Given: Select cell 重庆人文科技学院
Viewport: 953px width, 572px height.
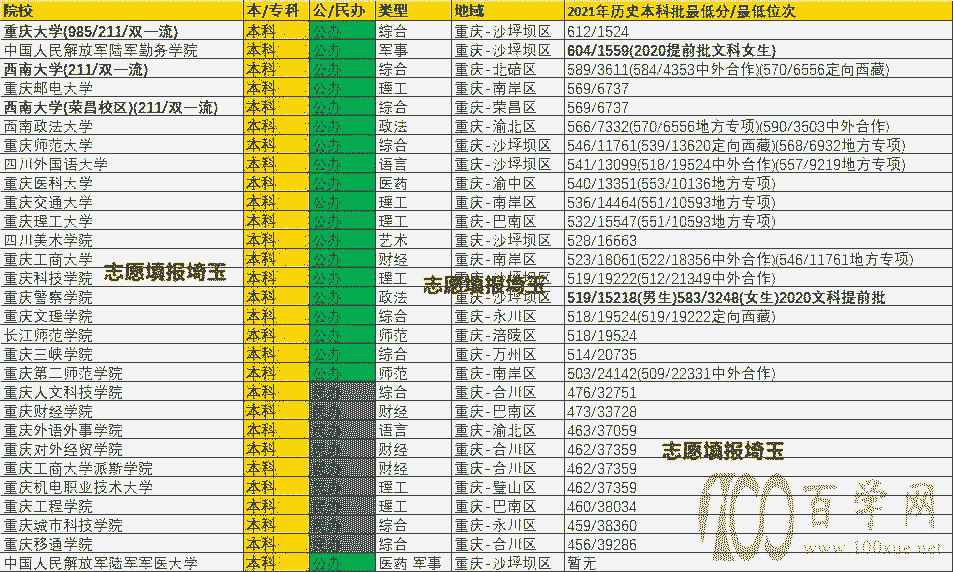Looking at the screenshot, I should (122, 392).
